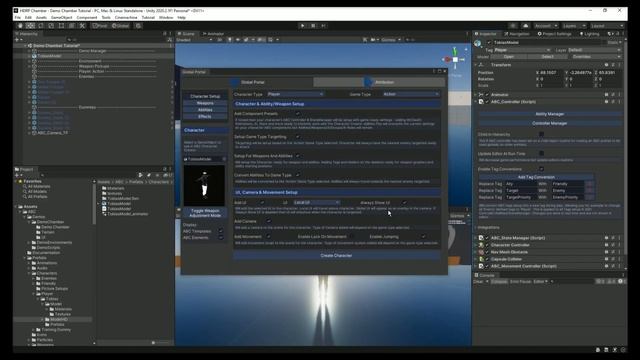Click Add Tag Conversion button
Image resolution: width=640 pixels, height=360 pixels.
[x=536, y=177]
